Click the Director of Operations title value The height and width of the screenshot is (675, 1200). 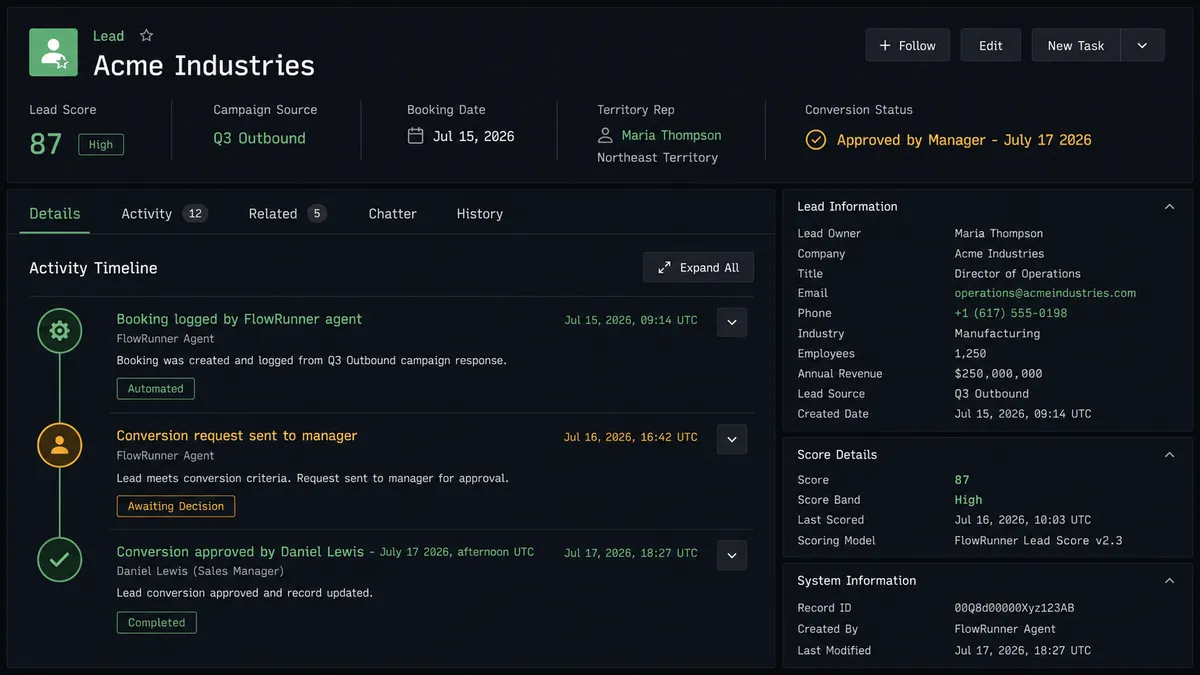tap(1017, 273)
